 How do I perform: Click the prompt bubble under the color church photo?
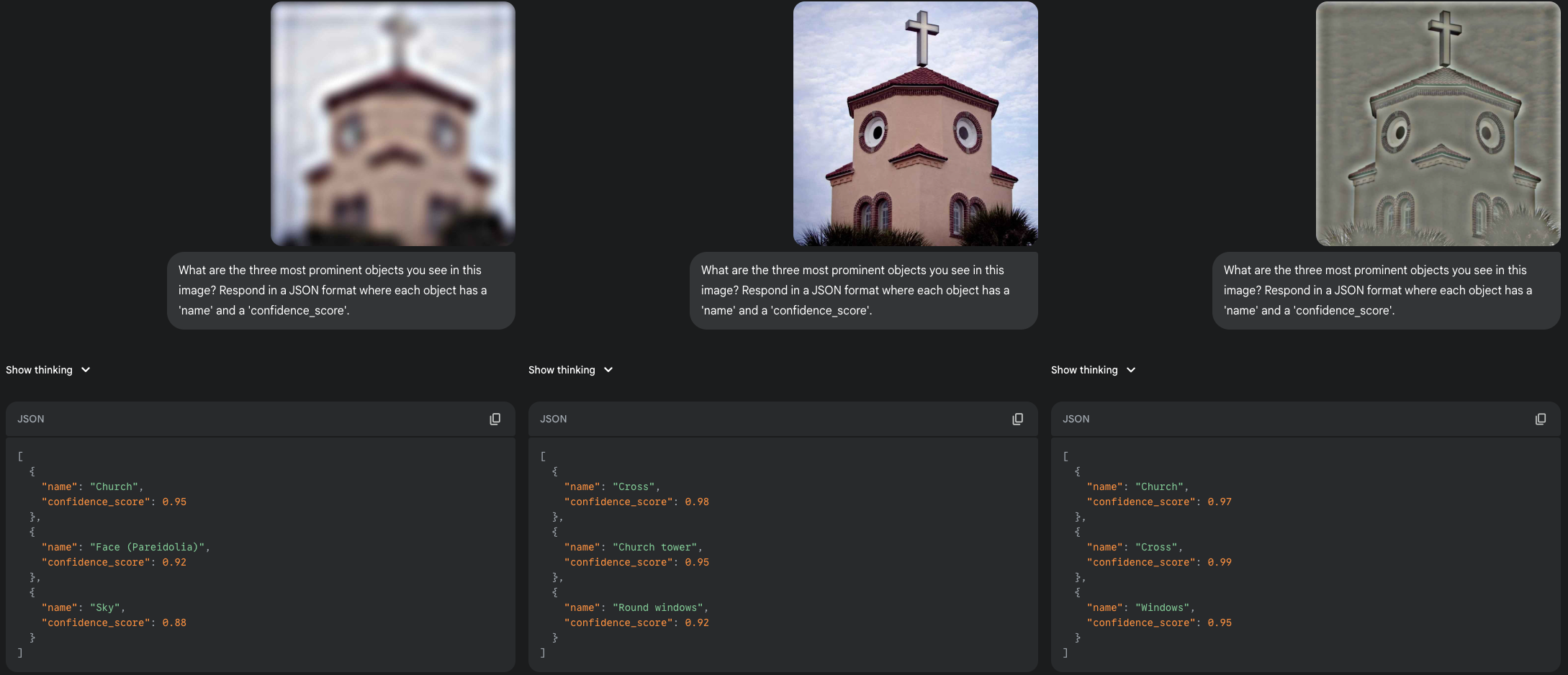tap(864, 291)
